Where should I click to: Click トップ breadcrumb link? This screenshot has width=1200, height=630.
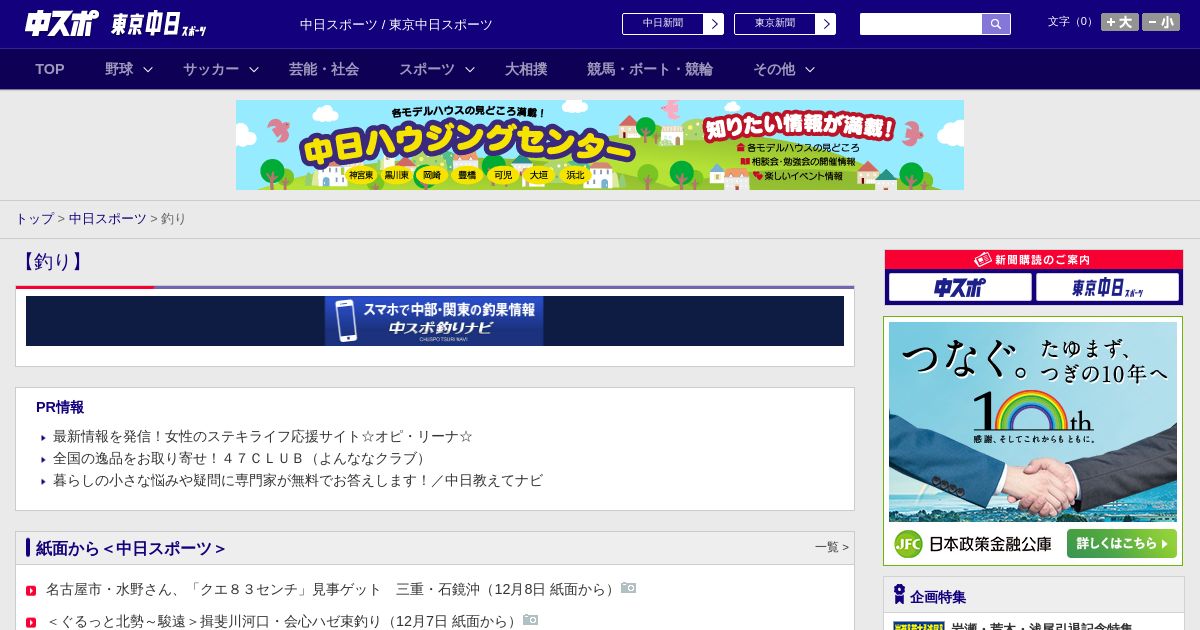pos(34,218)
